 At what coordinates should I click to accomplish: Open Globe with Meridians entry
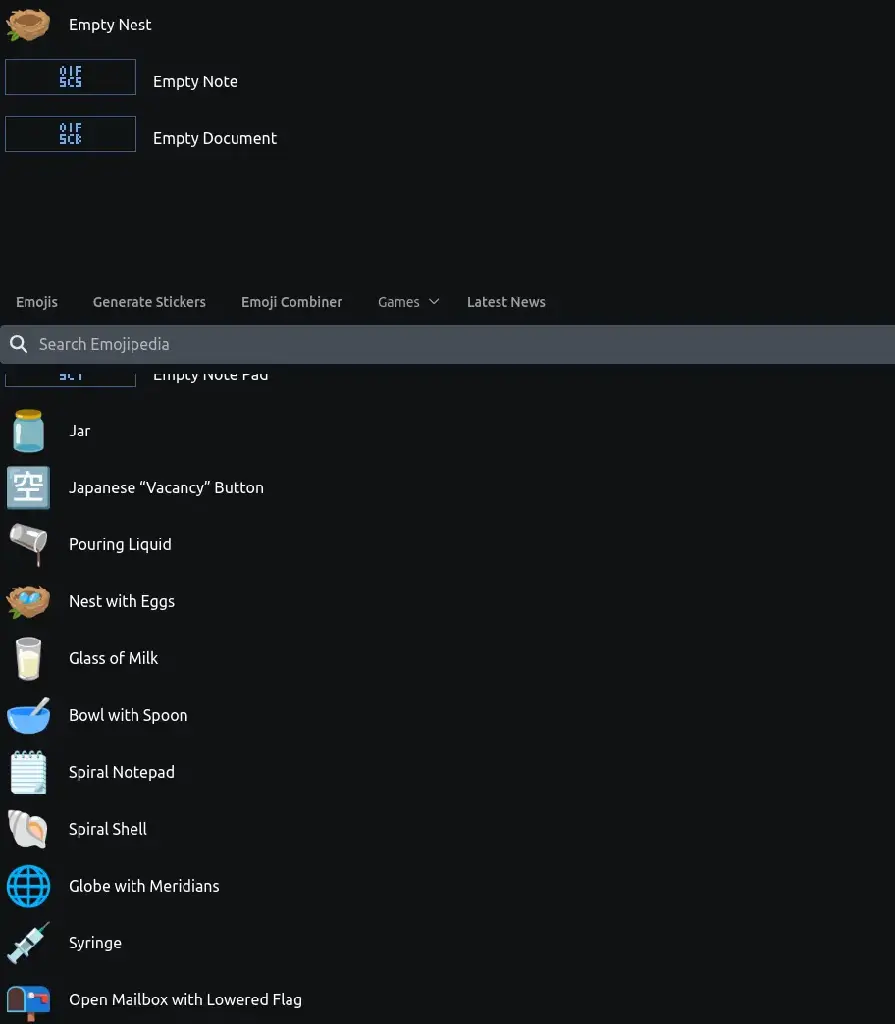[144, 886]
